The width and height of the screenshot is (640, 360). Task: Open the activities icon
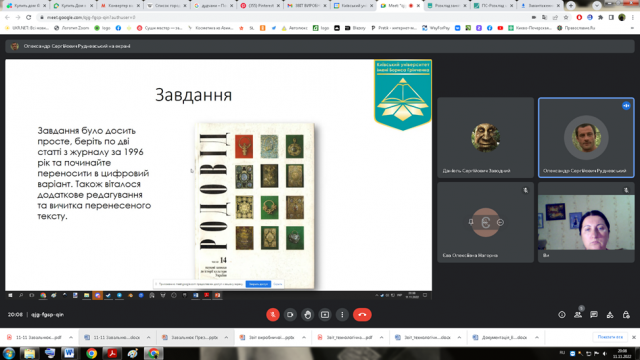click(x=610, y=315)
